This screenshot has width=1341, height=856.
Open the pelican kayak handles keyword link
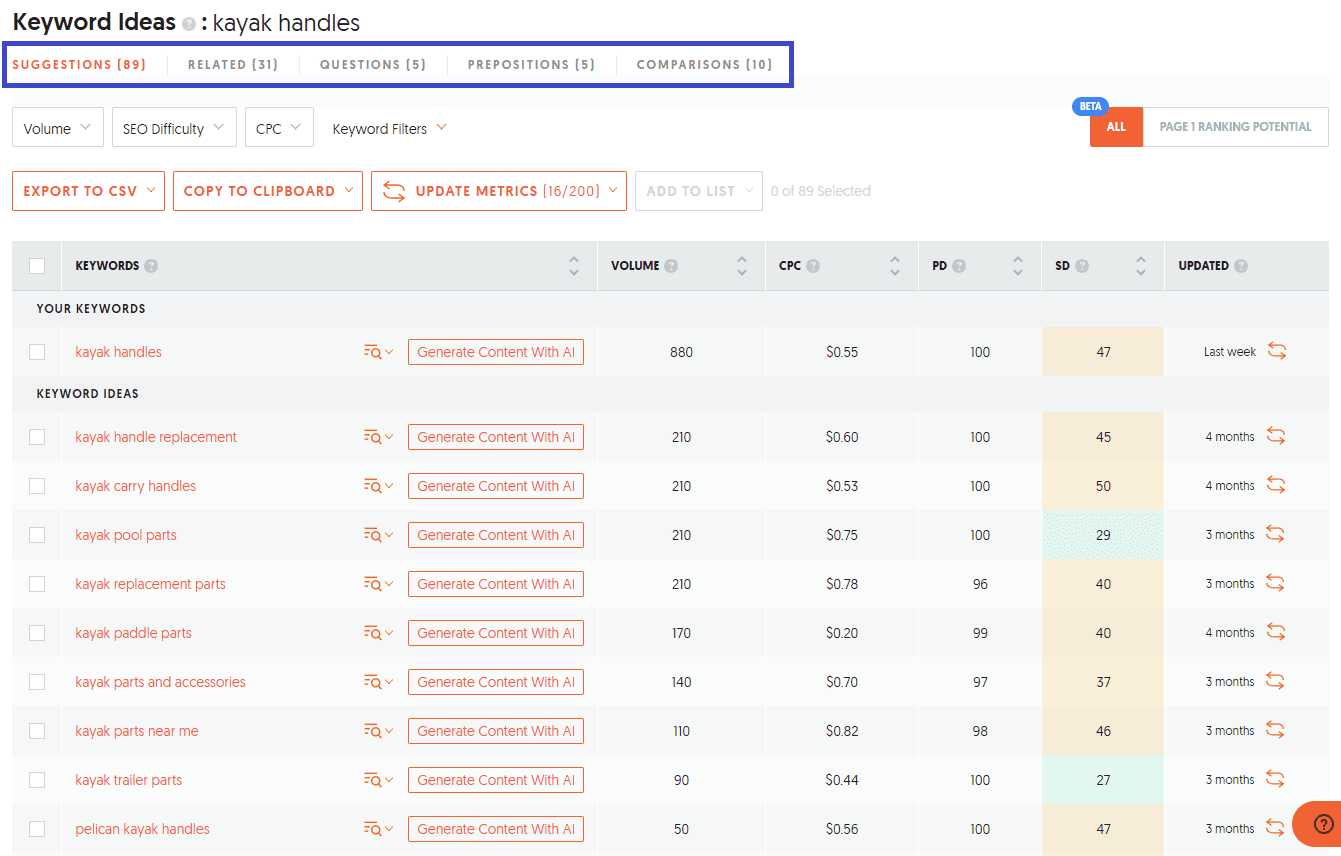[143, 829]
